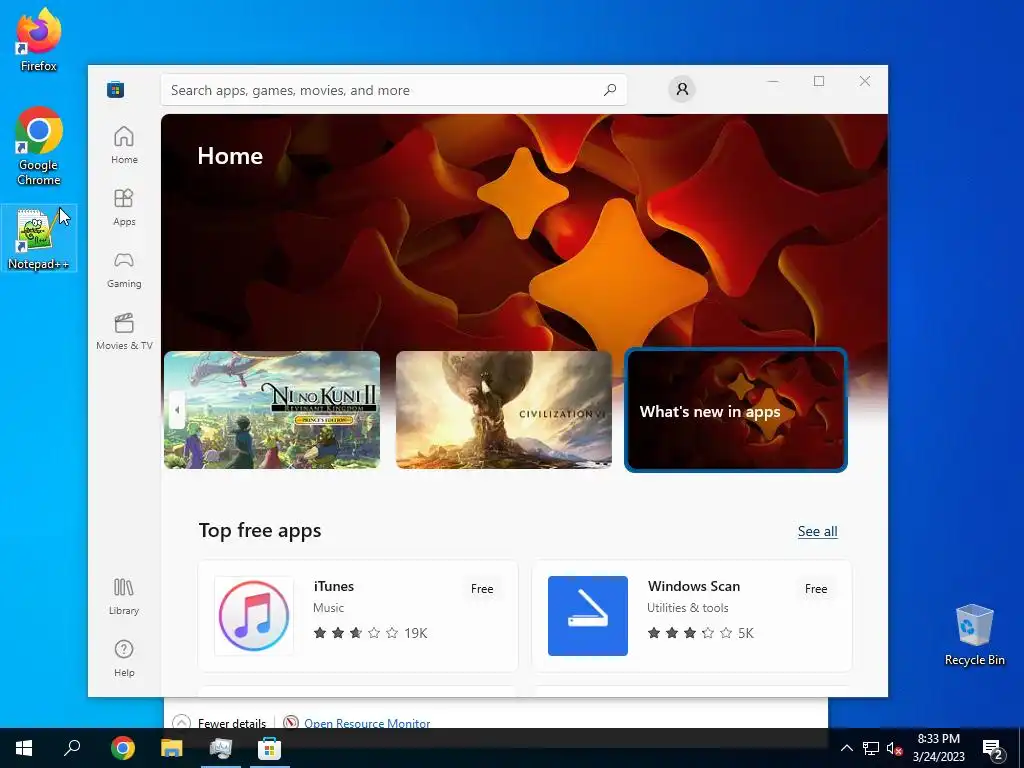The image size is (1024, 768).
Task: Open the What's new in apps tile
Action: pos(736,409)
